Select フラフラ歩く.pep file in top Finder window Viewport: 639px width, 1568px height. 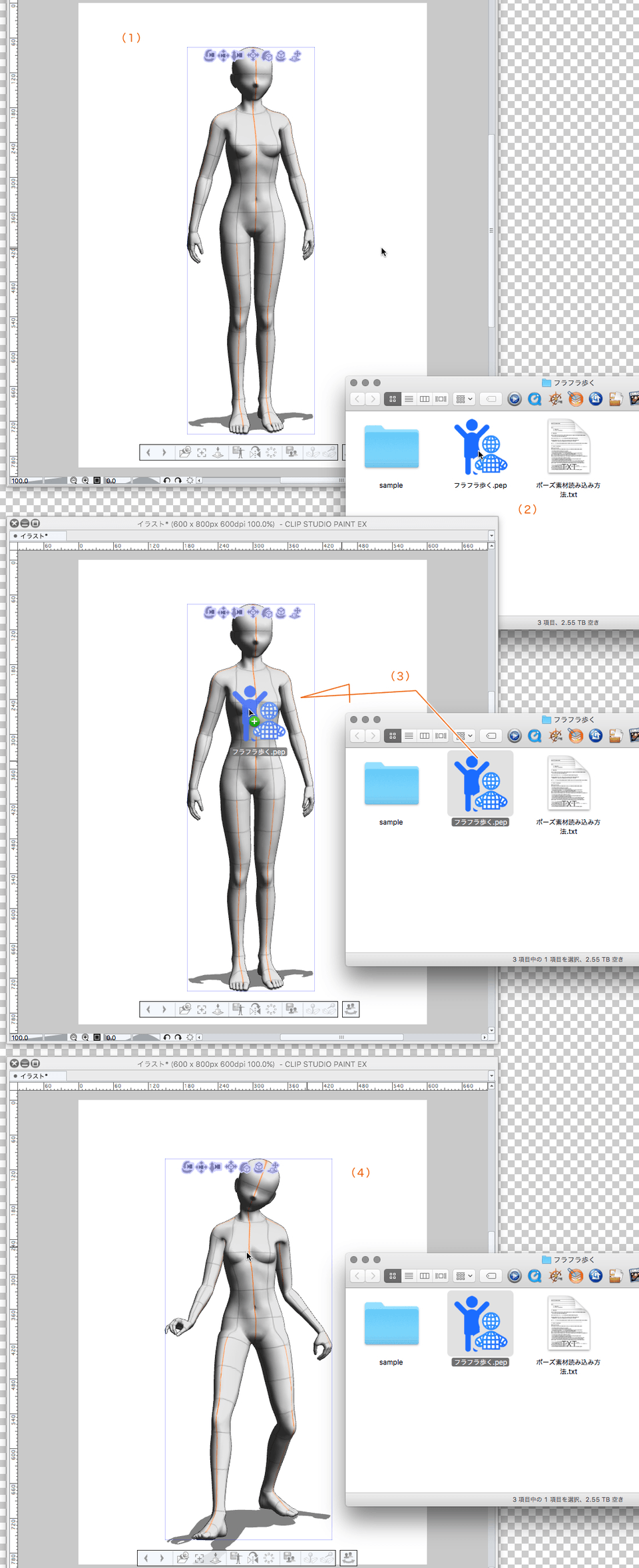point(481,454)
